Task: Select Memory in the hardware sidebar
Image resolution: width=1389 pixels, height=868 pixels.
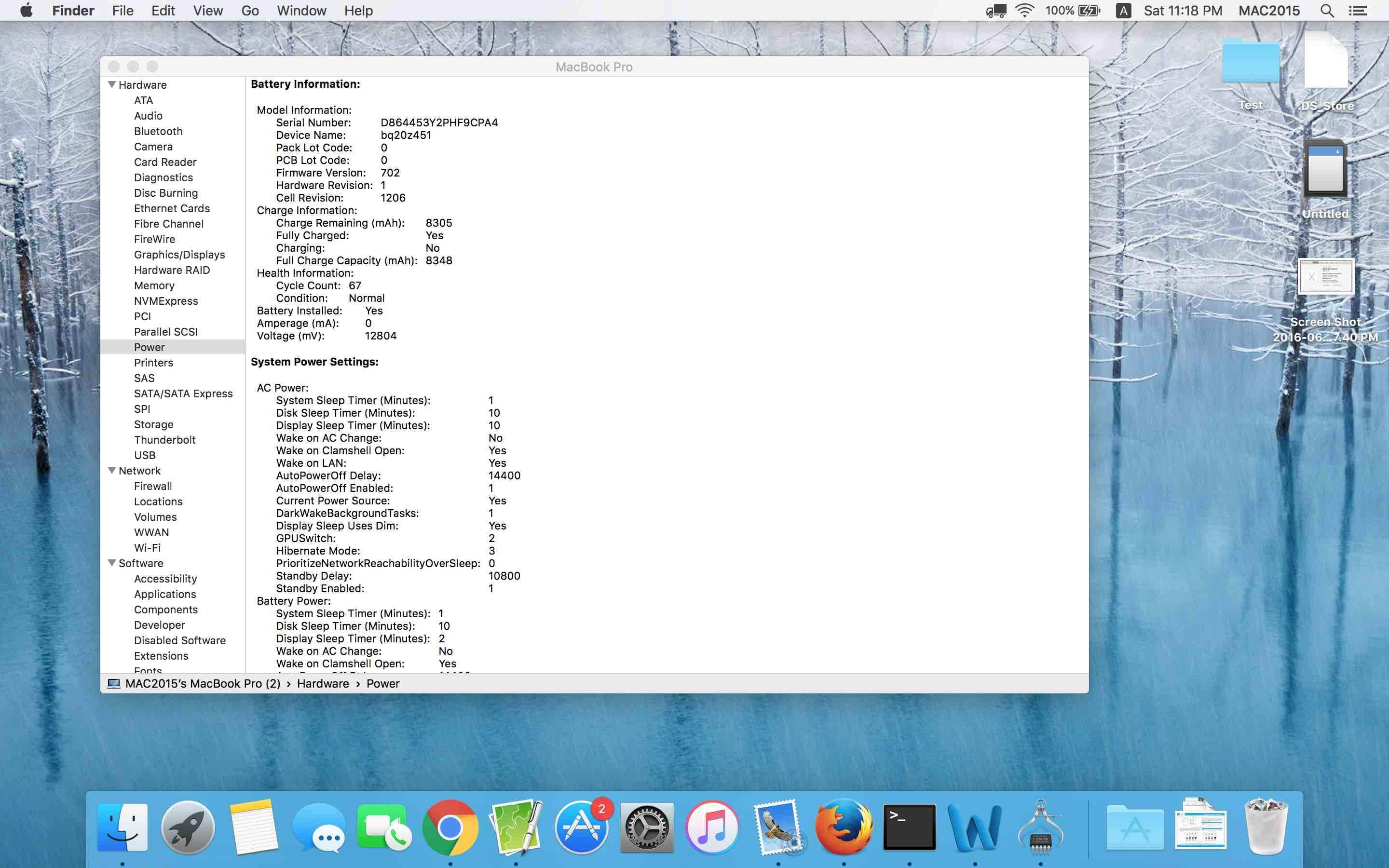Action: [154, 285]
